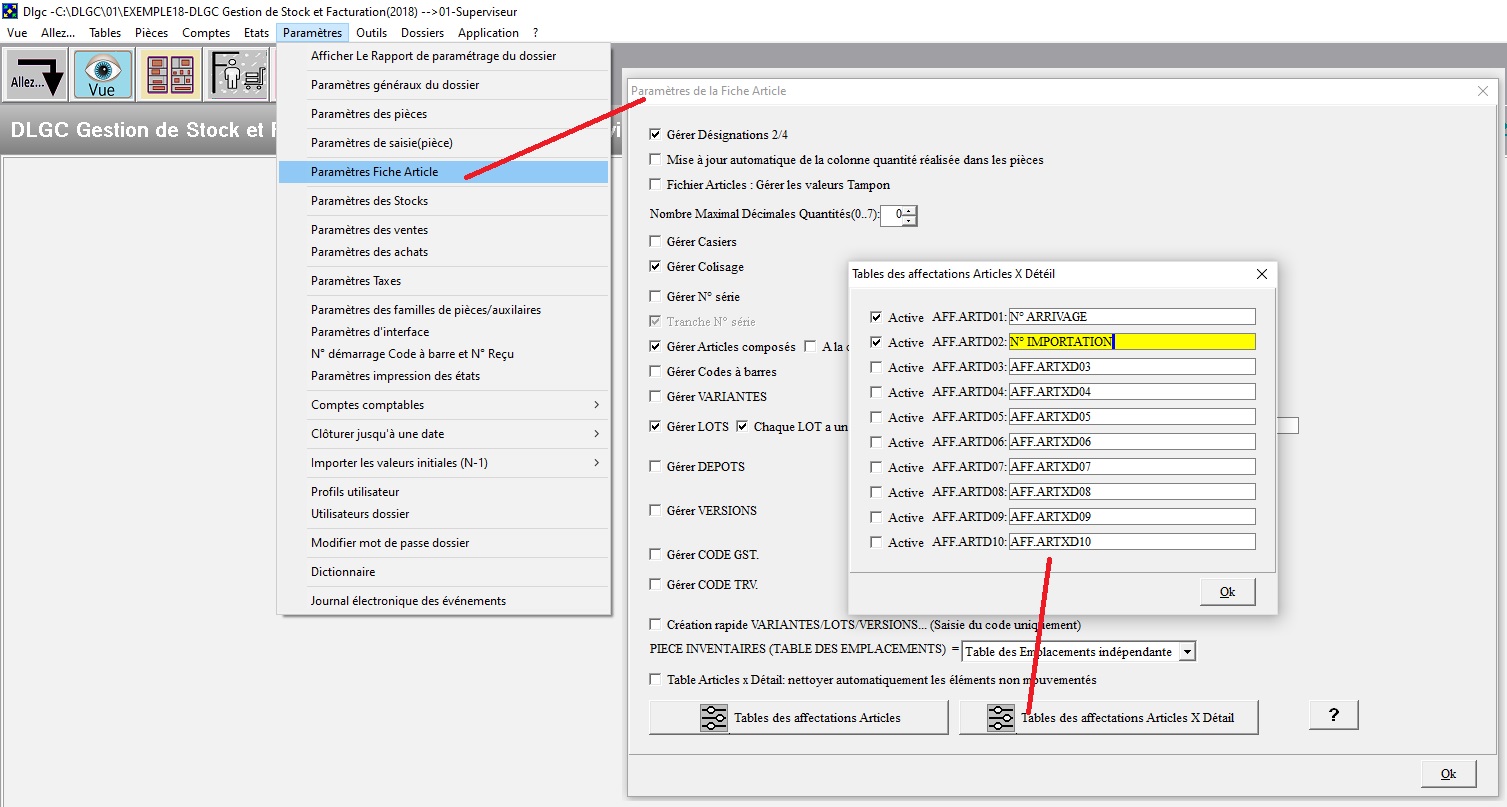Enable nettoyer automatiquement éléments non mouvementés
The height and width of the screenshot is (807, 1507).
[x=656, y=679]
